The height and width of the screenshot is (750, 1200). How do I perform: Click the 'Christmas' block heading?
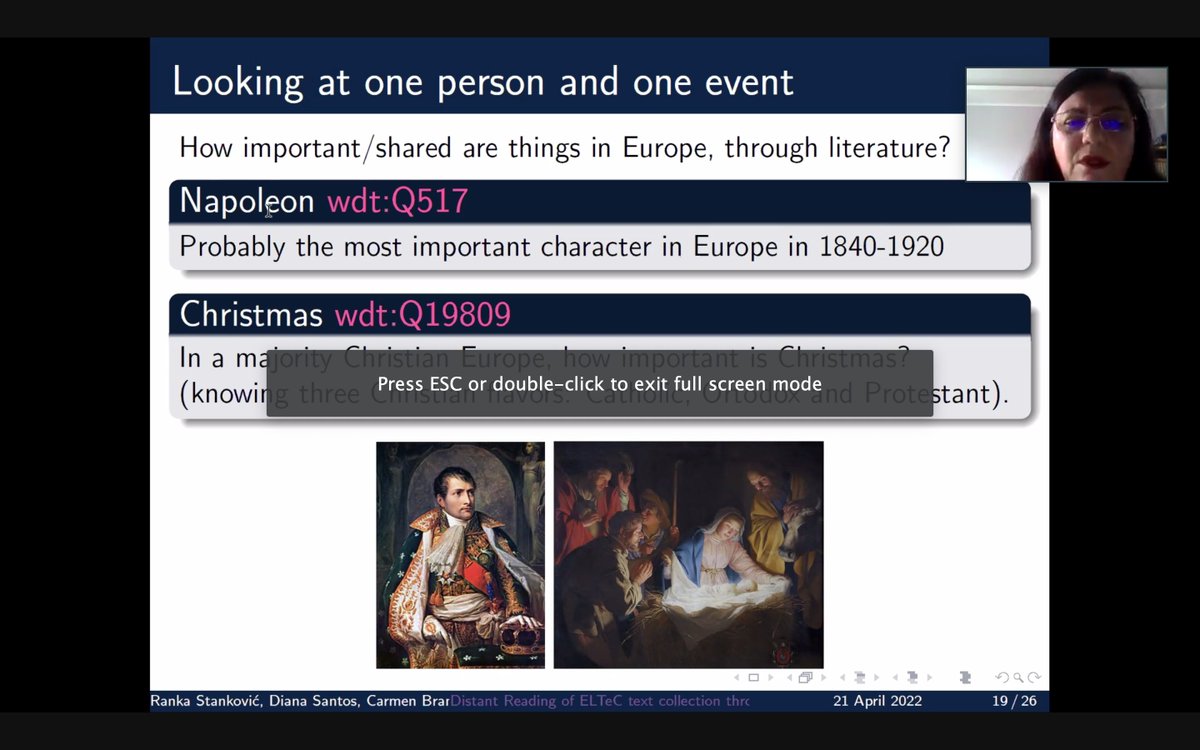point(251,315)
